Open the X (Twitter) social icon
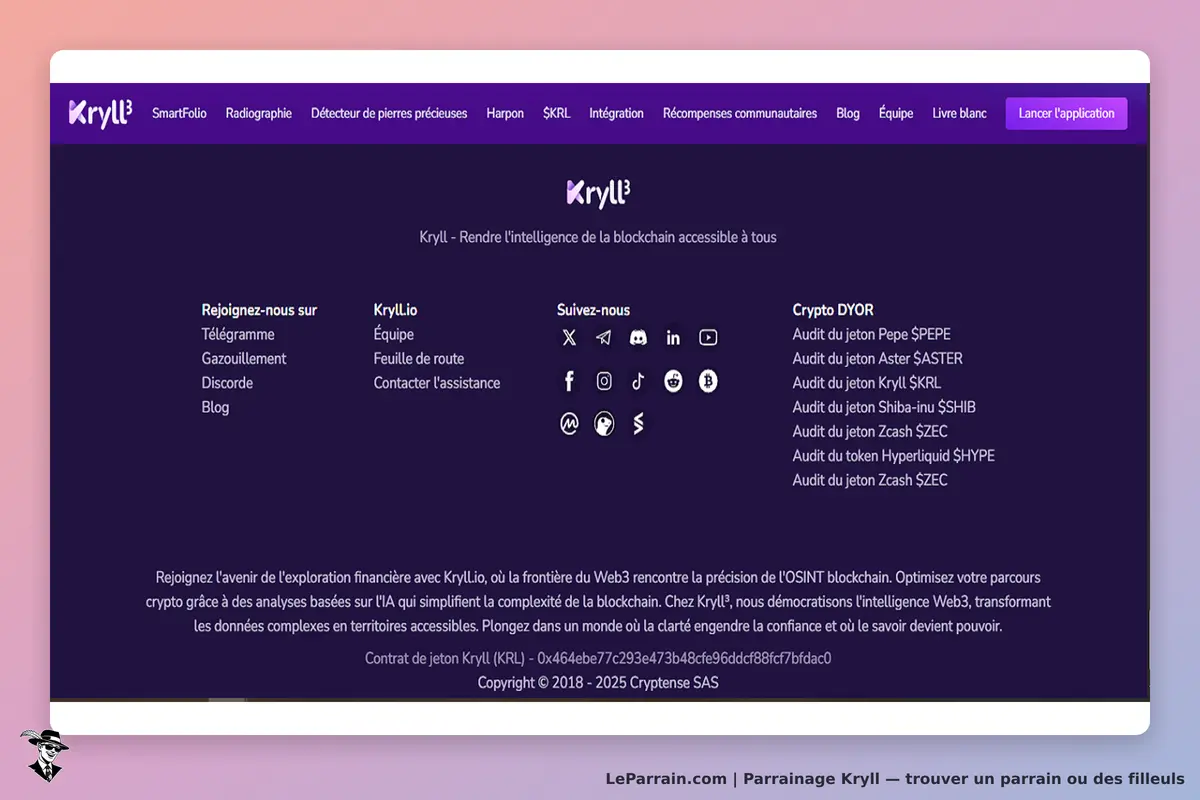Image resolution: width=1200 pixels, height=800 pixels. [x=569, y=338]
